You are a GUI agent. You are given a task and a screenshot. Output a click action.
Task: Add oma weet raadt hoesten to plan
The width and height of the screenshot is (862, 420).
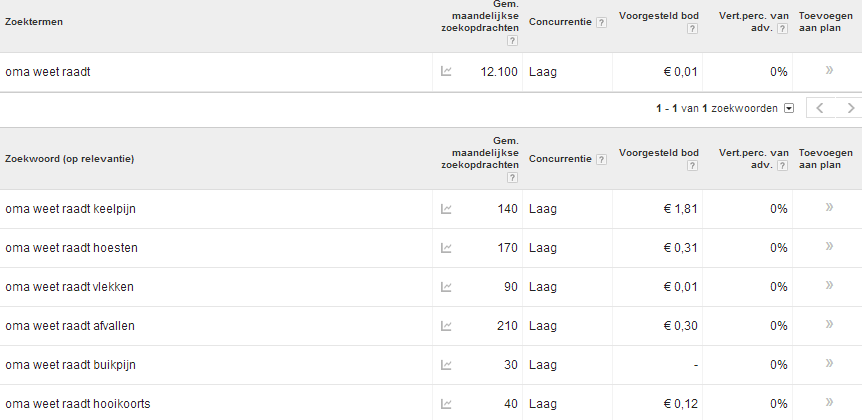829,246
